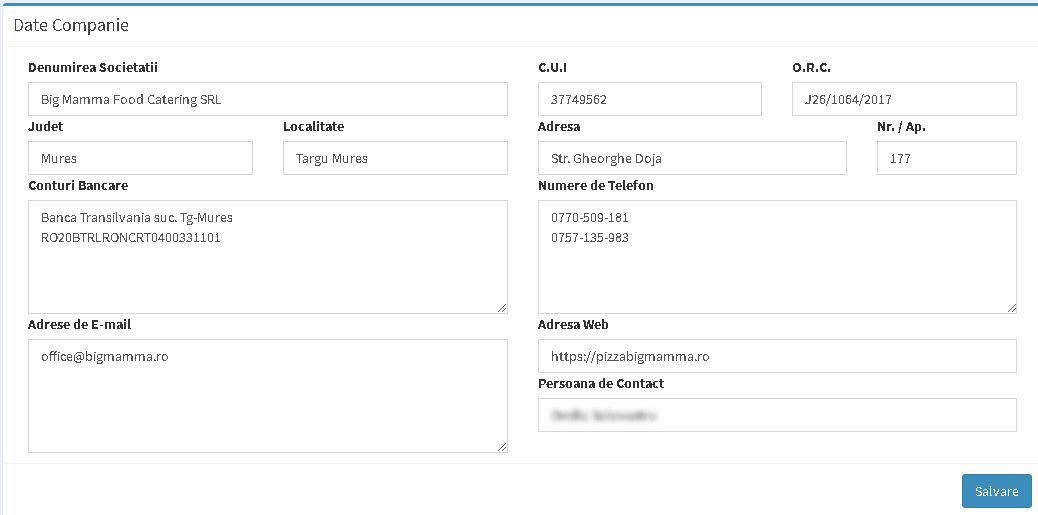Click the Banca Transilvania suc. Tg-Mures line
The height and width of the screenshot is (515, 1038).
pyautogui.click(x=137, y=218)
